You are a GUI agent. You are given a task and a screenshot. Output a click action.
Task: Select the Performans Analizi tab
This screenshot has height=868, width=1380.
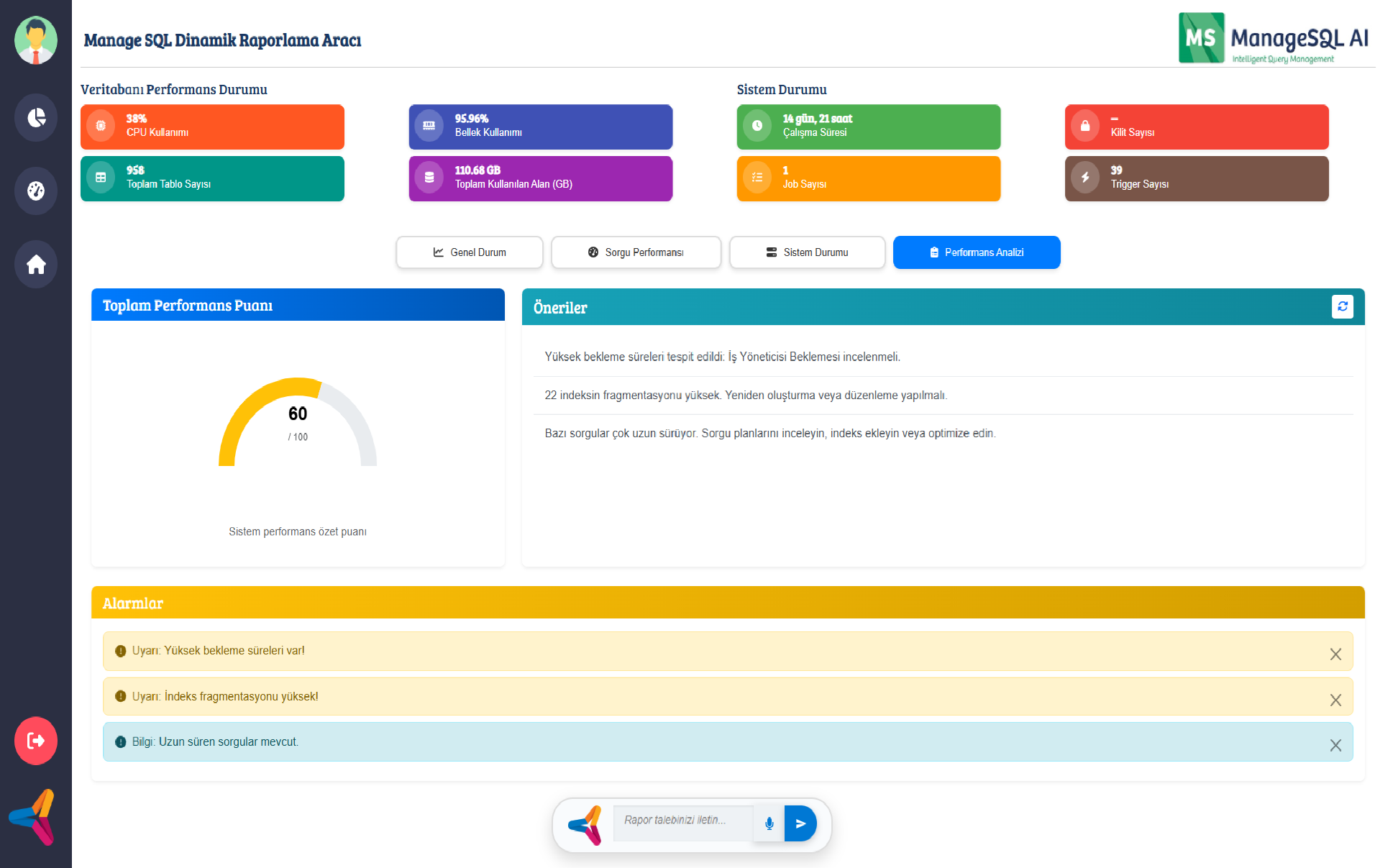pyautogui.click(x=977, y=252)
